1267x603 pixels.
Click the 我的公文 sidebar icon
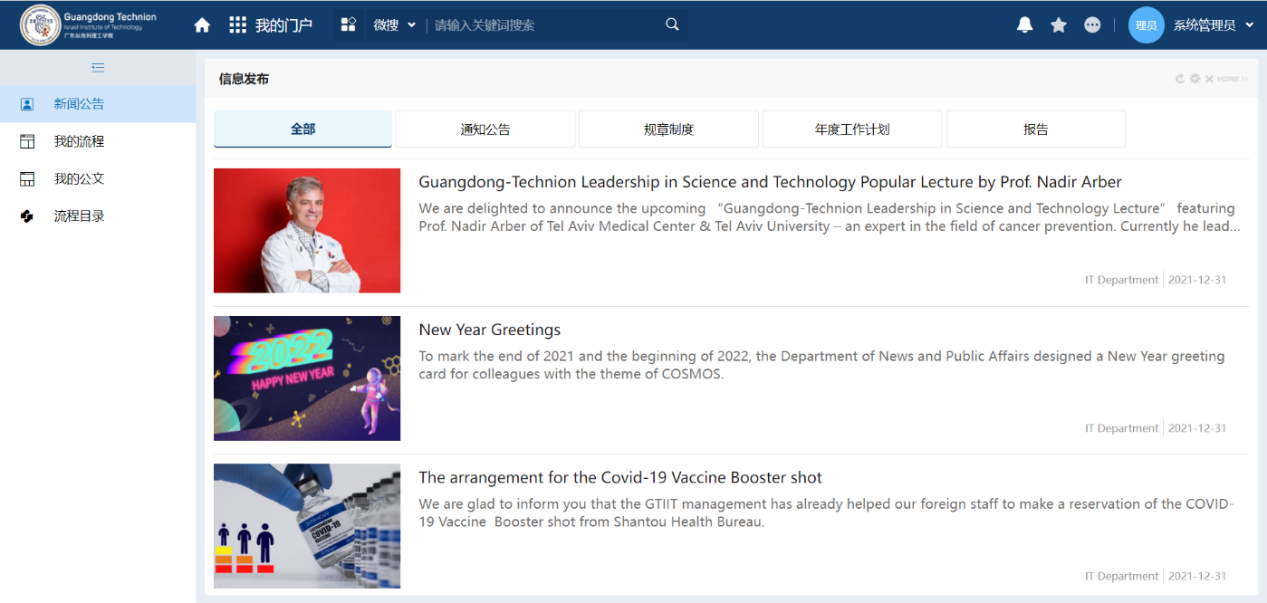27,179
